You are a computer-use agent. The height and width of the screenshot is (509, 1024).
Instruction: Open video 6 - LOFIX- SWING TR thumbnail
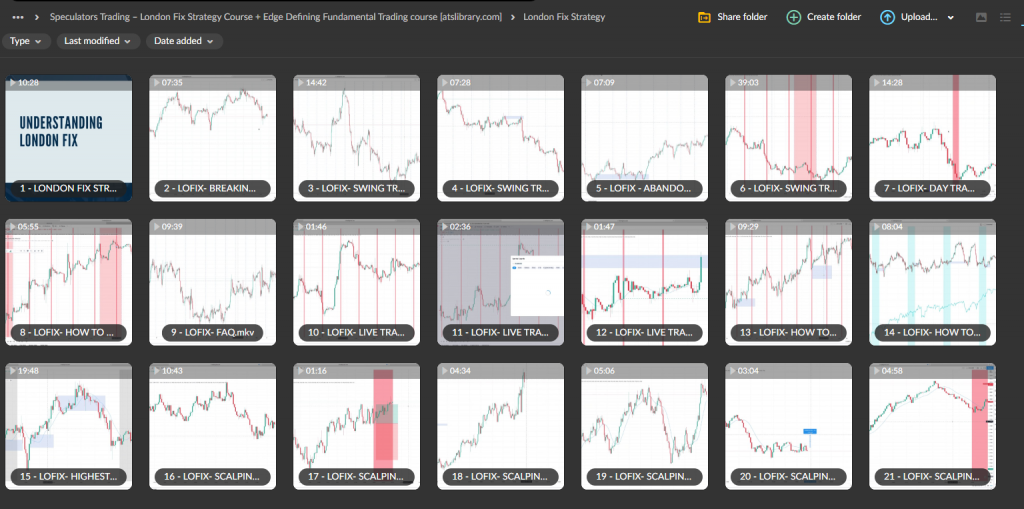pos(788,138)
